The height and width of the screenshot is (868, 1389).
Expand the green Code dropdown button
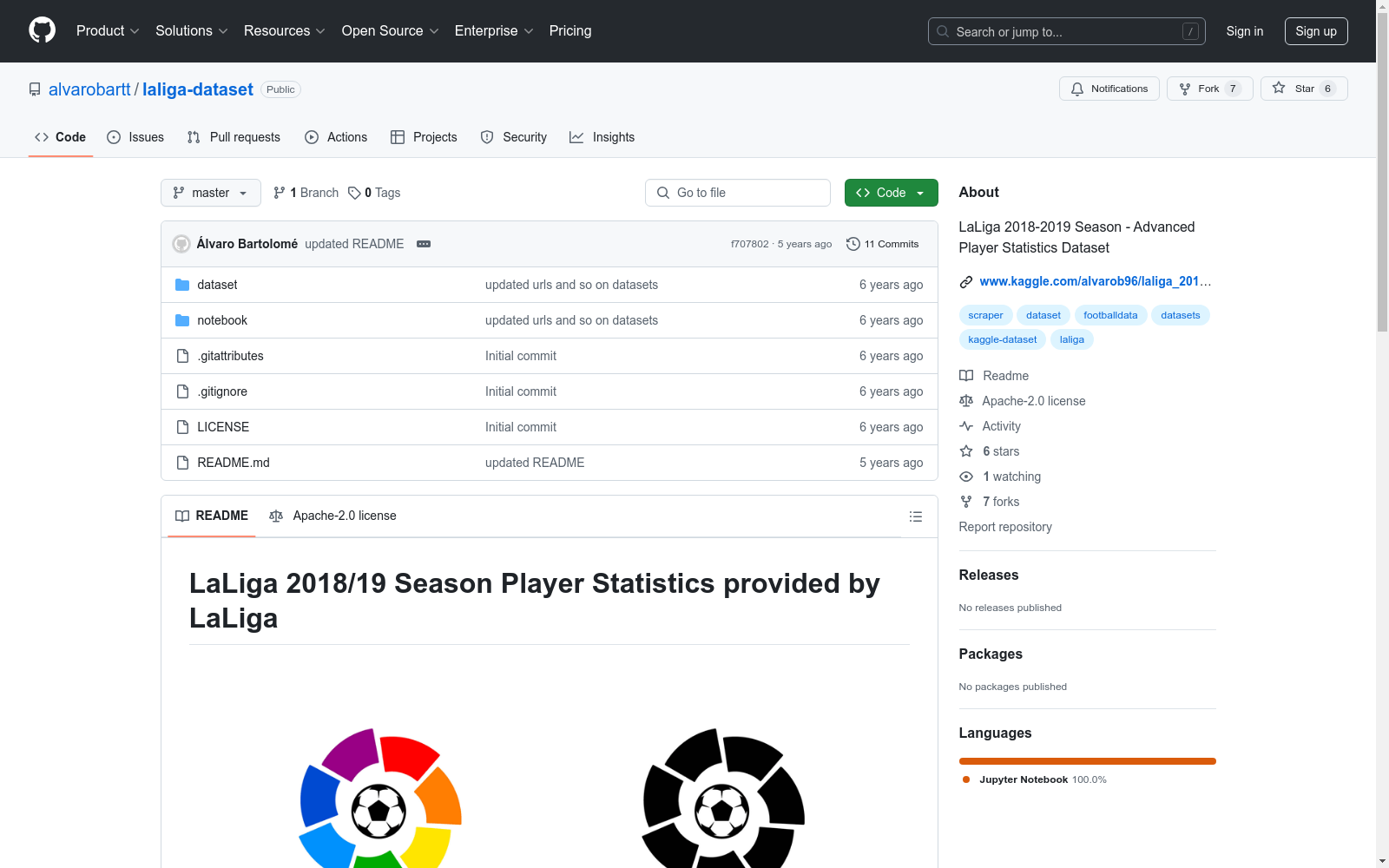tap(891, 193)
